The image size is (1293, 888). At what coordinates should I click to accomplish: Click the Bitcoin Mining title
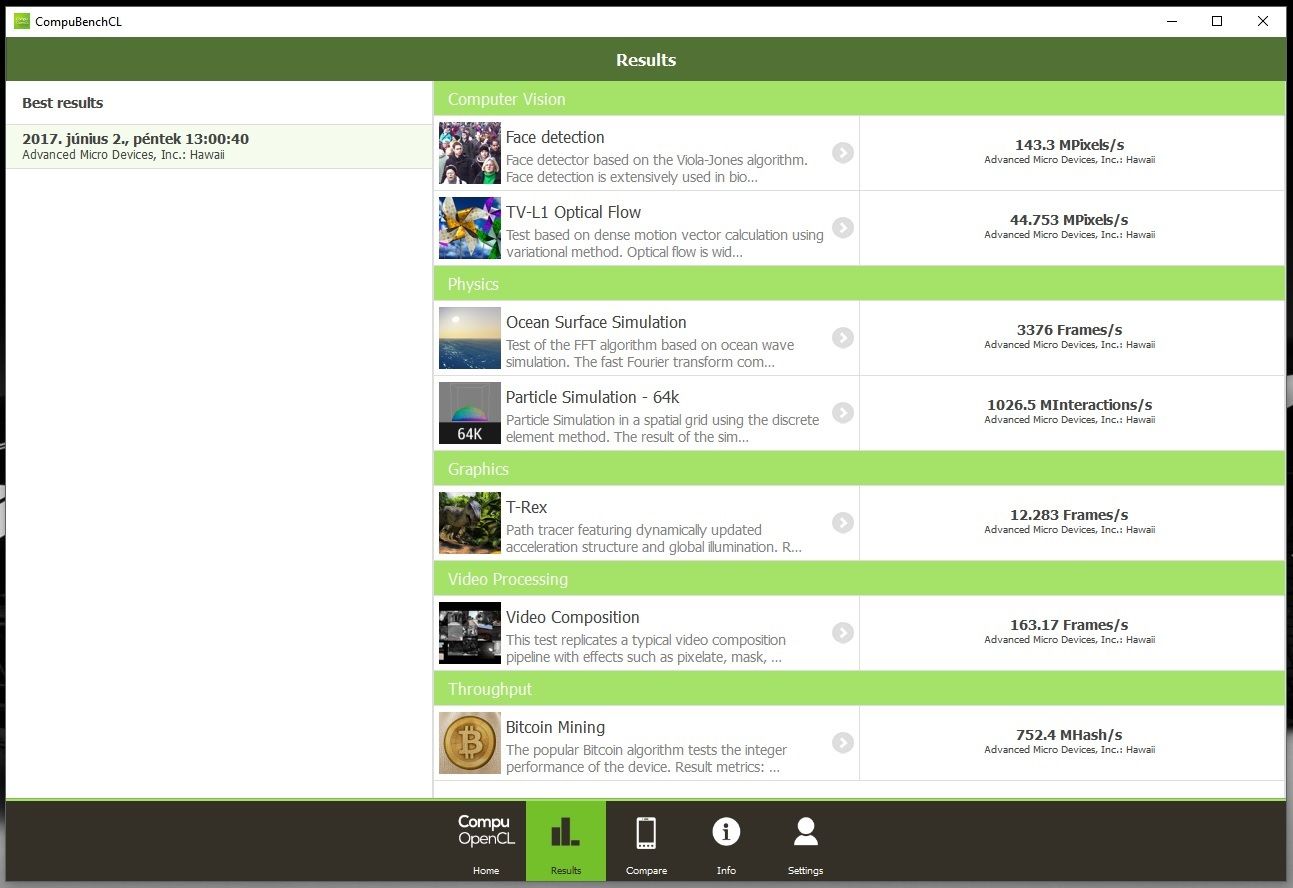555,727
